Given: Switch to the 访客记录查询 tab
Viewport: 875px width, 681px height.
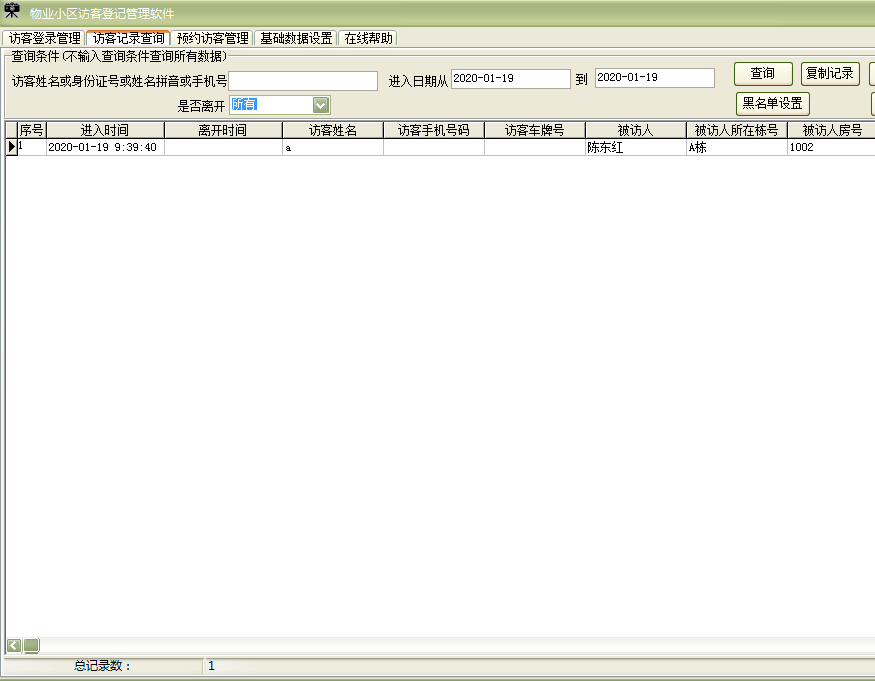Looking at the screenshot, I should pyautogui.click(x=128, y=38).
